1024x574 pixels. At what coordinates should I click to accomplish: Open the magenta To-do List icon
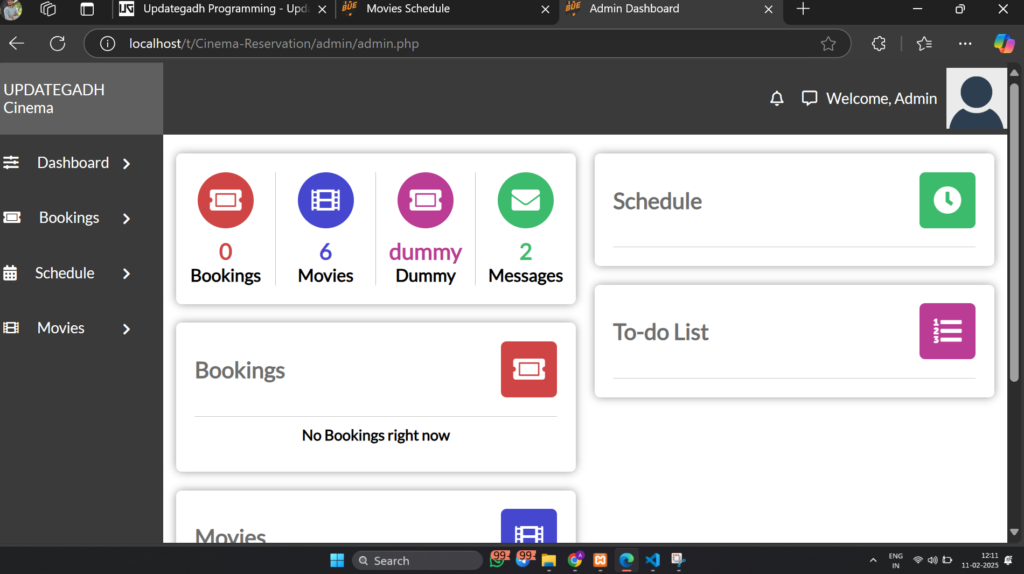[x=947, y=331]
